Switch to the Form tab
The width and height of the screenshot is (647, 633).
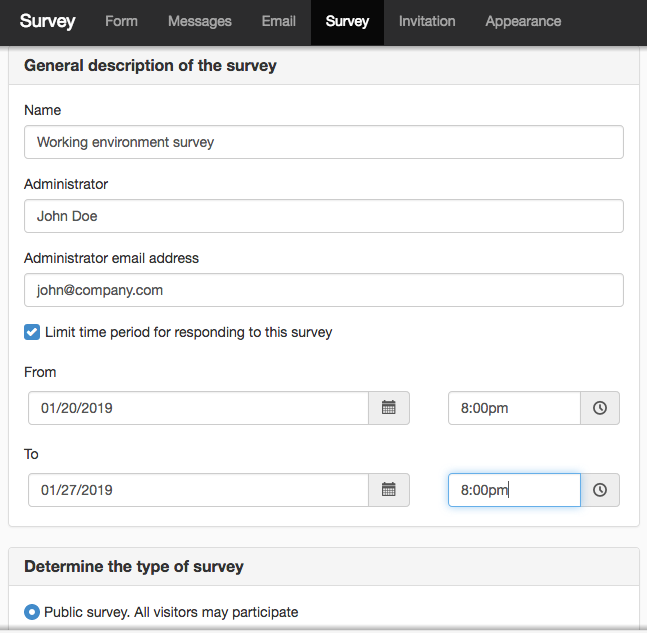pos(121,21)
